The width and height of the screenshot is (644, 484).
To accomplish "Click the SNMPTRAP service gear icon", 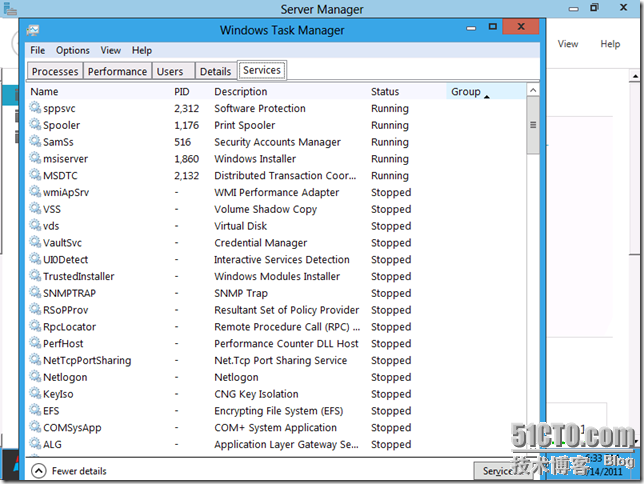I will point(35,293).
